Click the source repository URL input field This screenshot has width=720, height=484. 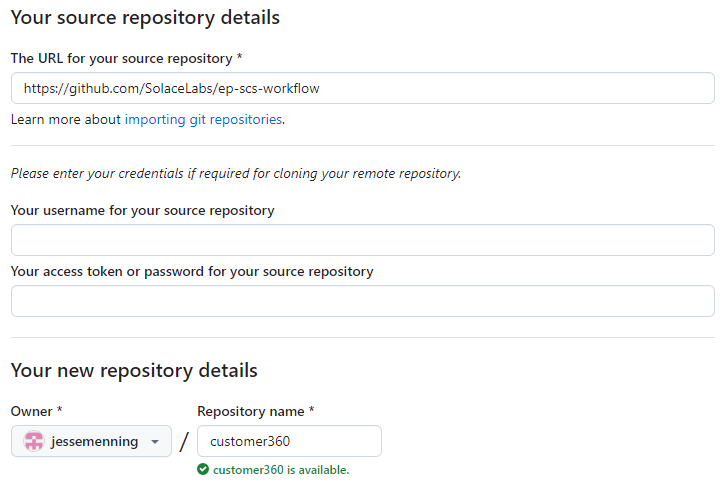point(362,88)
